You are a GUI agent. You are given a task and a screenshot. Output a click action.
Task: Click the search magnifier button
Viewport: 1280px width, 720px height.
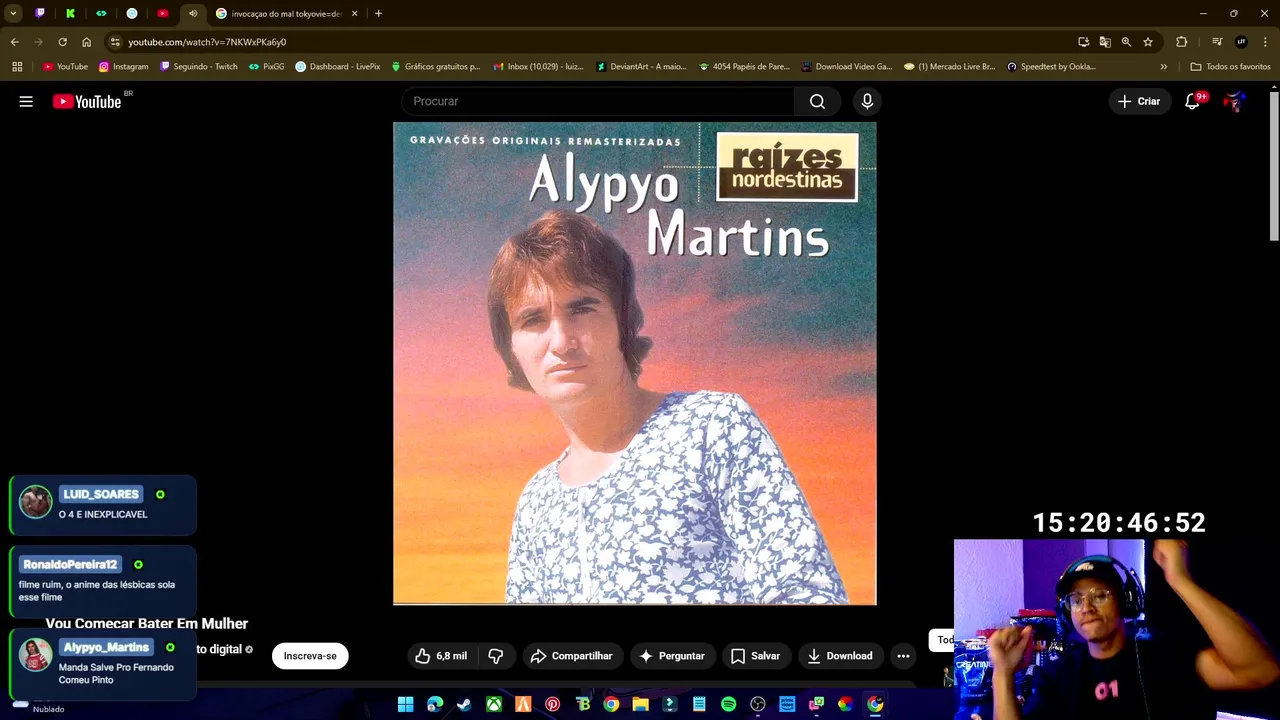point(817,101)
